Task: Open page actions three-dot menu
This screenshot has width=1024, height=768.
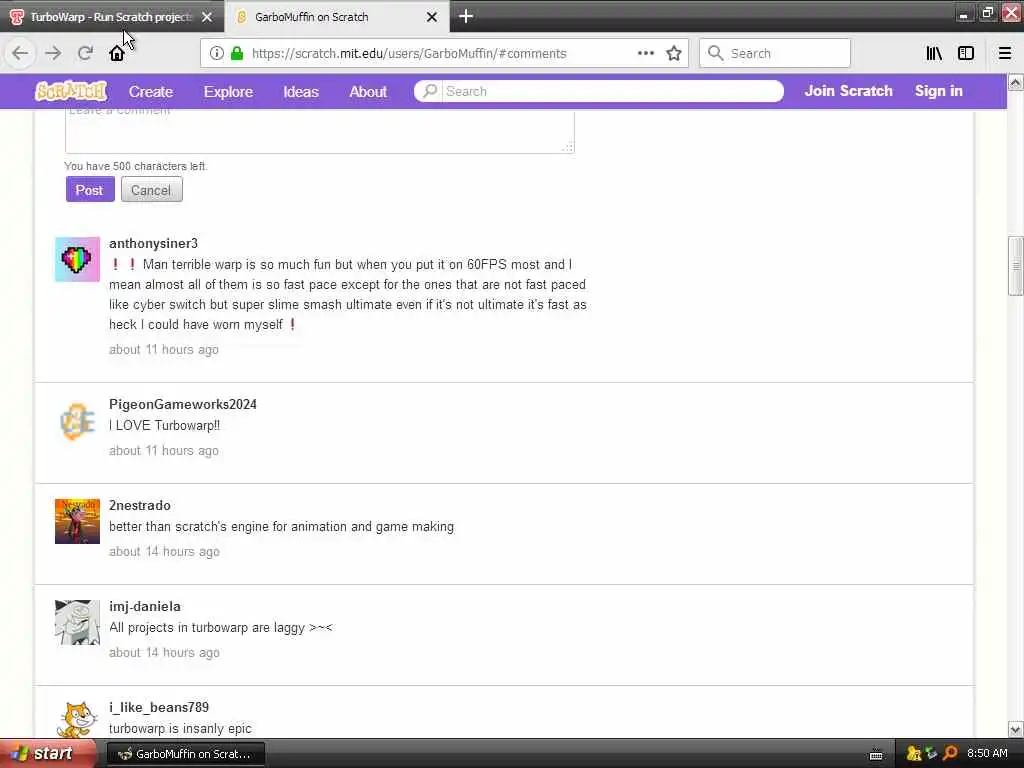Action: [645, 53]
